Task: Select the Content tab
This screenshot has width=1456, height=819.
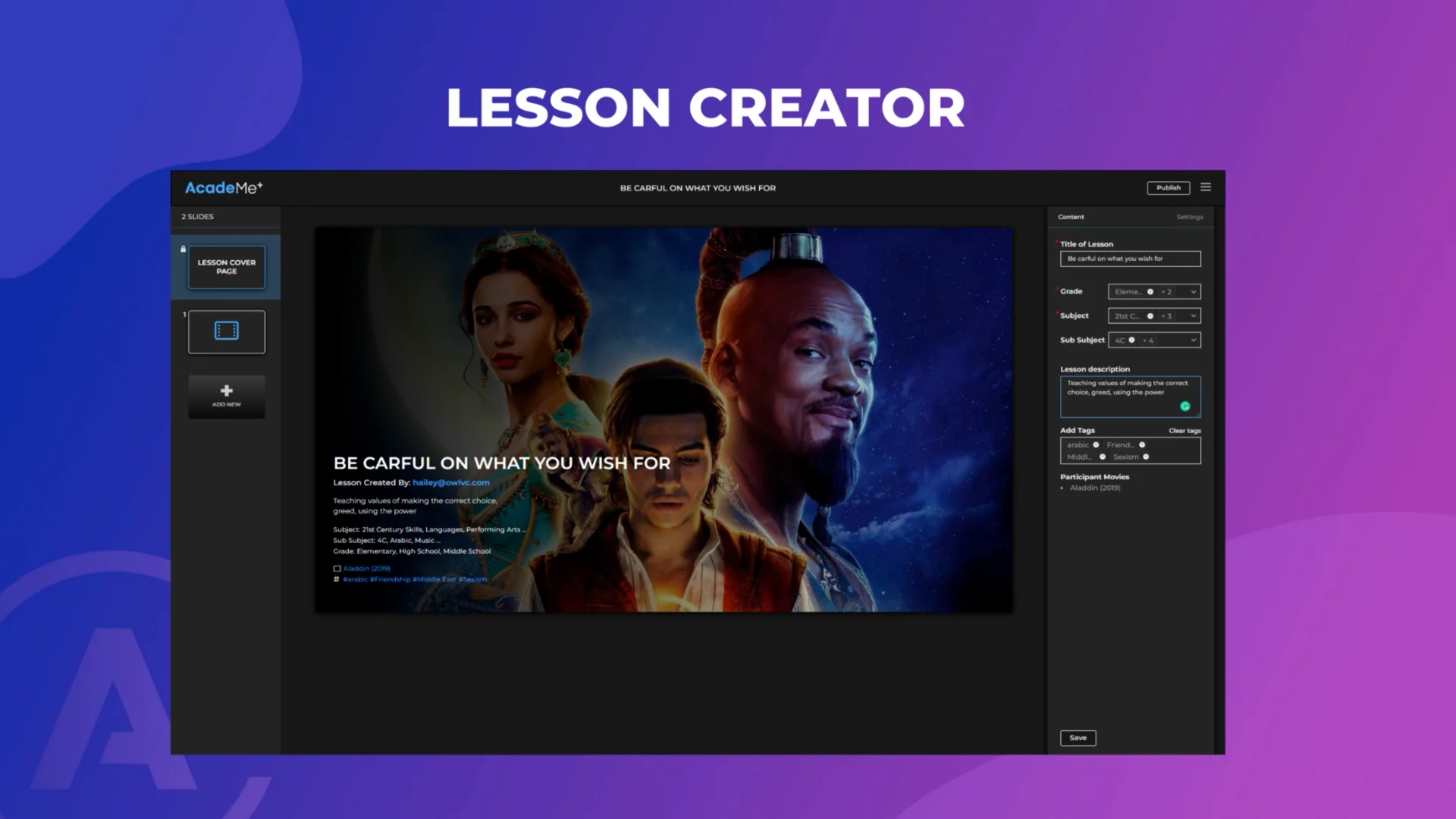Action: pos(1071,217)
